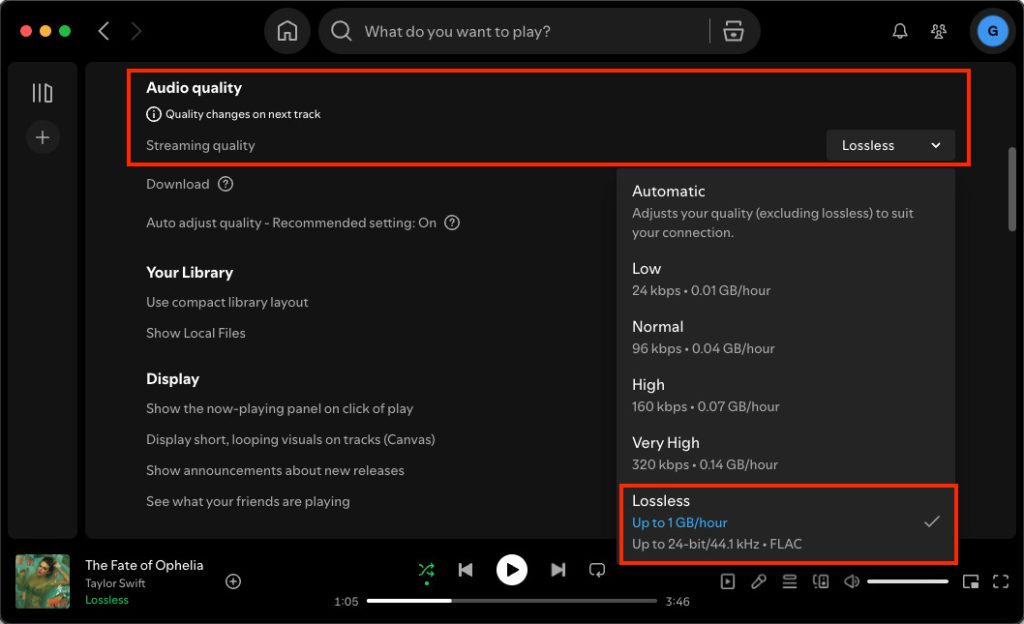This screenshot has width=1024, height=624.
Task: Open the lyrics microphone icon
Action: tap(759, 581)
